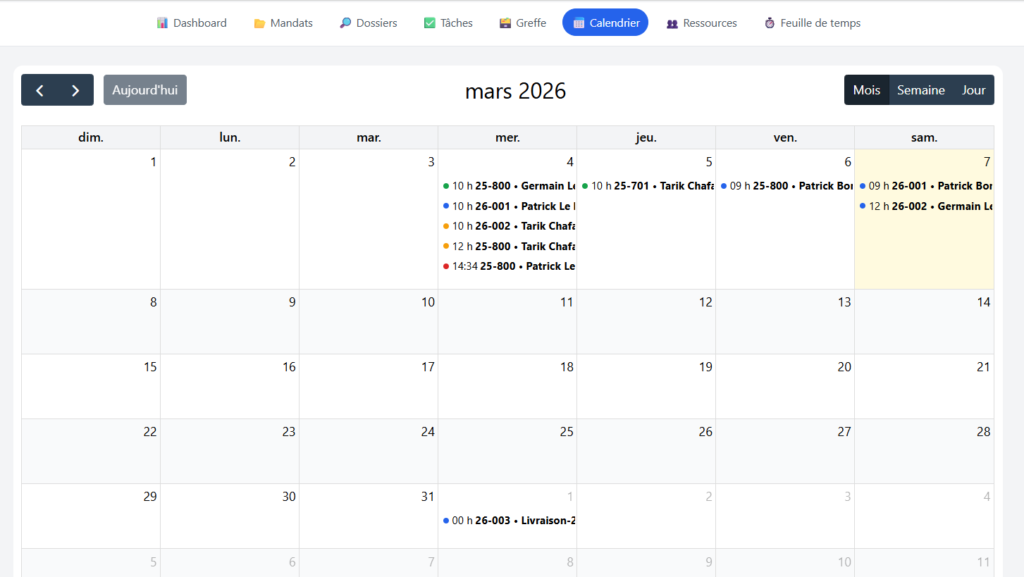Click the Dossiers magnifier icon
The width and height of the screenshot is (1024, 577).
tap(345, 23)
